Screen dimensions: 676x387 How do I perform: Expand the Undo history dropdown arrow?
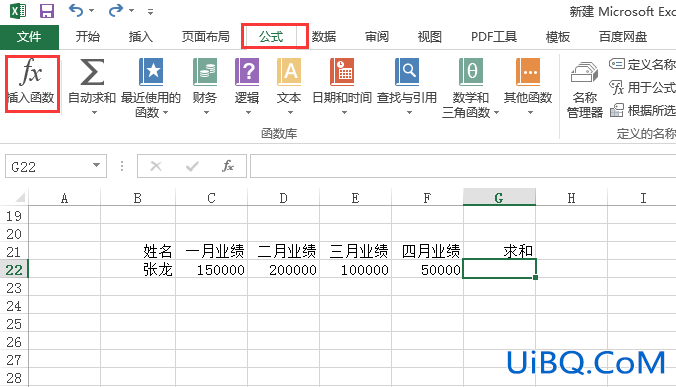pyautogui.click(x=91, y=10)
